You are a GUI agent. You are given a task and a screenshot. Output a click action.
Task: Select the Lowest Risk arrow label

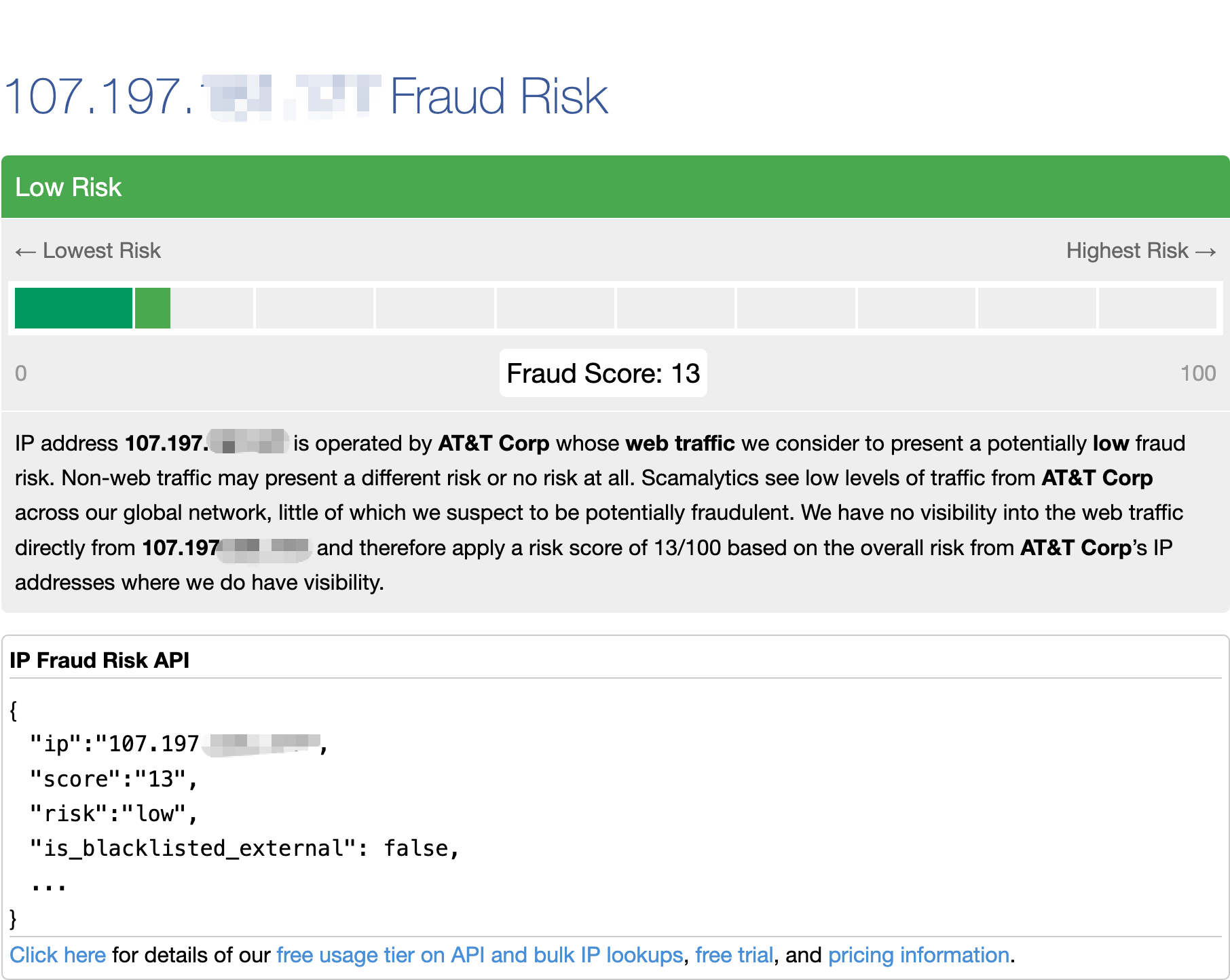point(88,251)
